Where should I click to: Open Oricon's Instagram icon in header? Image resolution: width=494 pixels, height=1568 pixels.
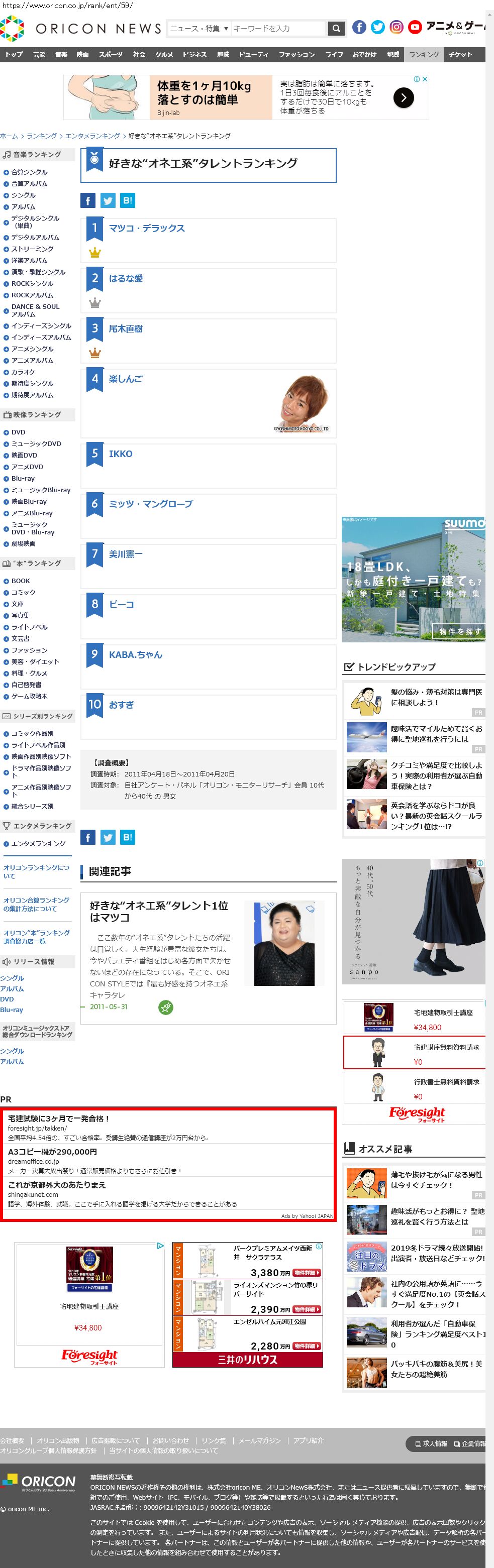coord(397,27)
